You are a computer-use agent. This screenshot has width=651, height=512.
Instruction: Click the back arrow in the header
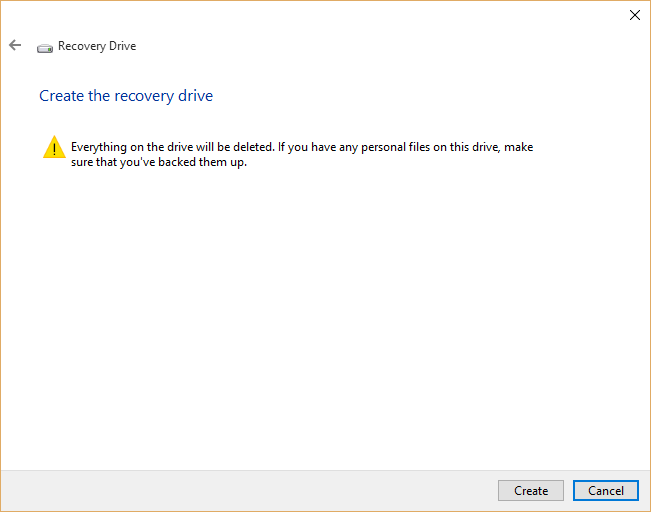click(15, 45)
